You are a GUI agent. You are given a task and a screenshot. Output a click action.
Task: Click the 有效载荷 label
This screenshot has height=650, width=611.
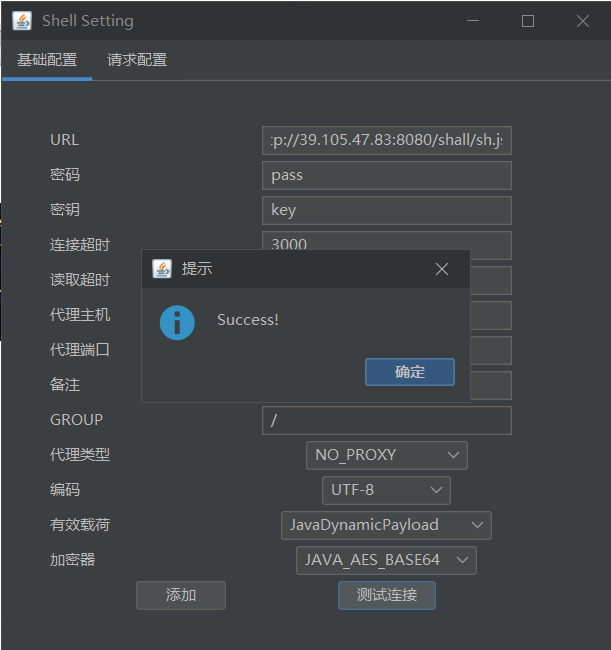(x=80, y=525)
